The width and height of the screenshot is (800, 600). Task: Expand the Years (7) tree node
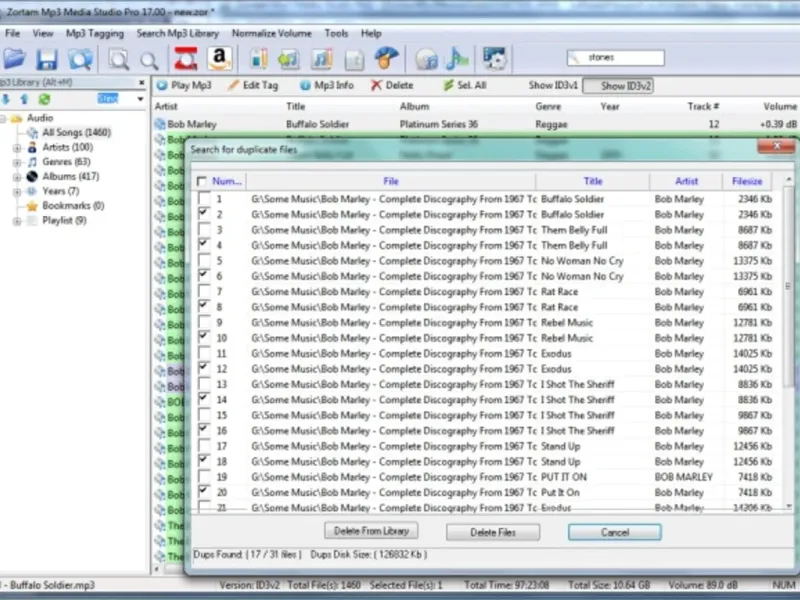(x=17, y=192)
